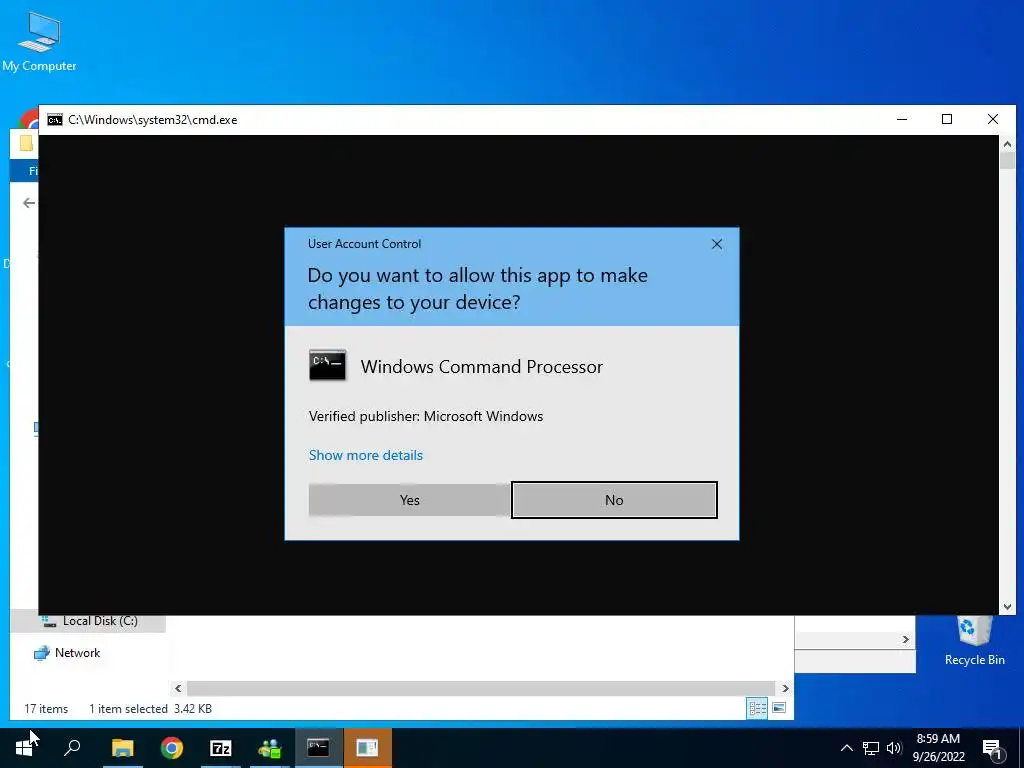Click the cmd window scroll down arrow
Viewport: 1024px width, 768px height.
1007,607
